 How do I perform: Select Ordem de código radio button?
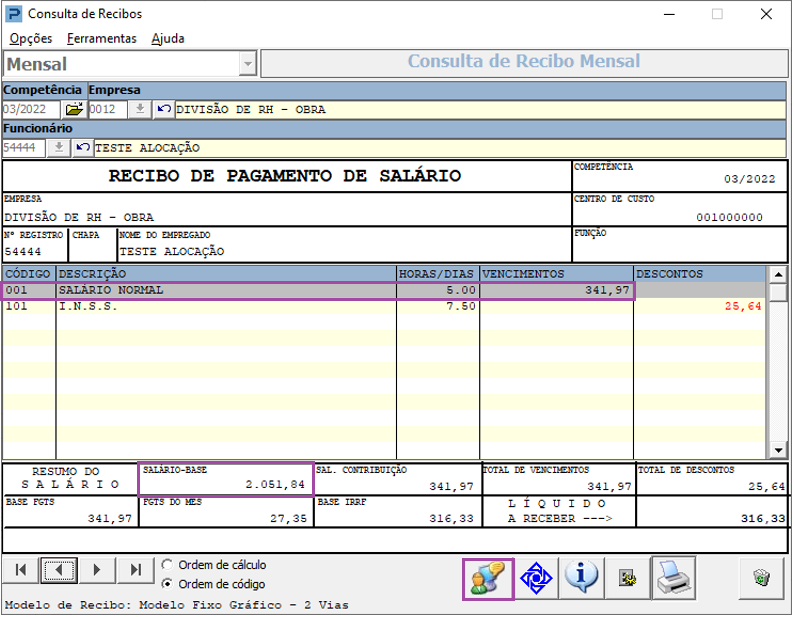[x=167, y=584]
